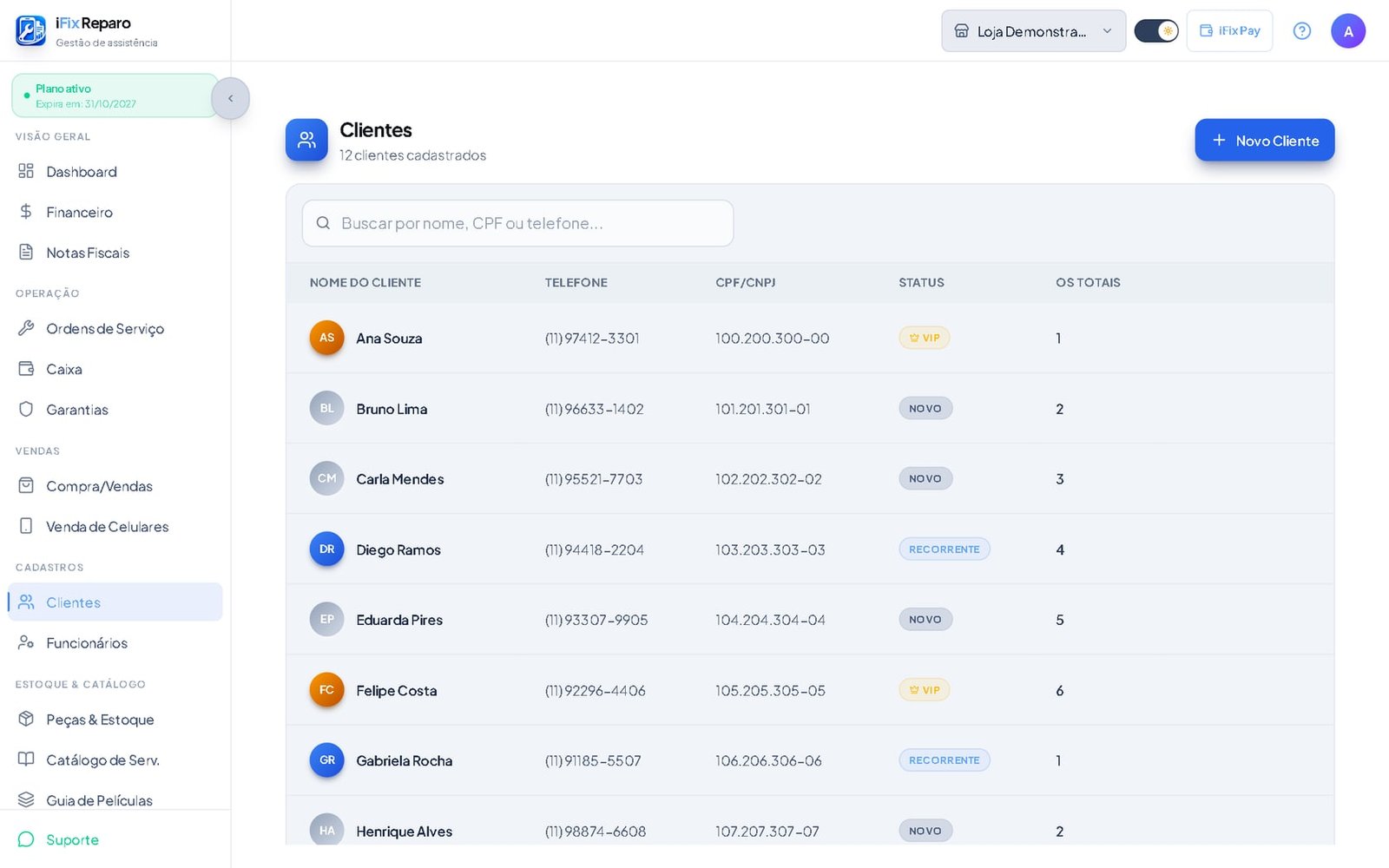
Task: Open Venda de Celulares
Action: tap(115, 527)
